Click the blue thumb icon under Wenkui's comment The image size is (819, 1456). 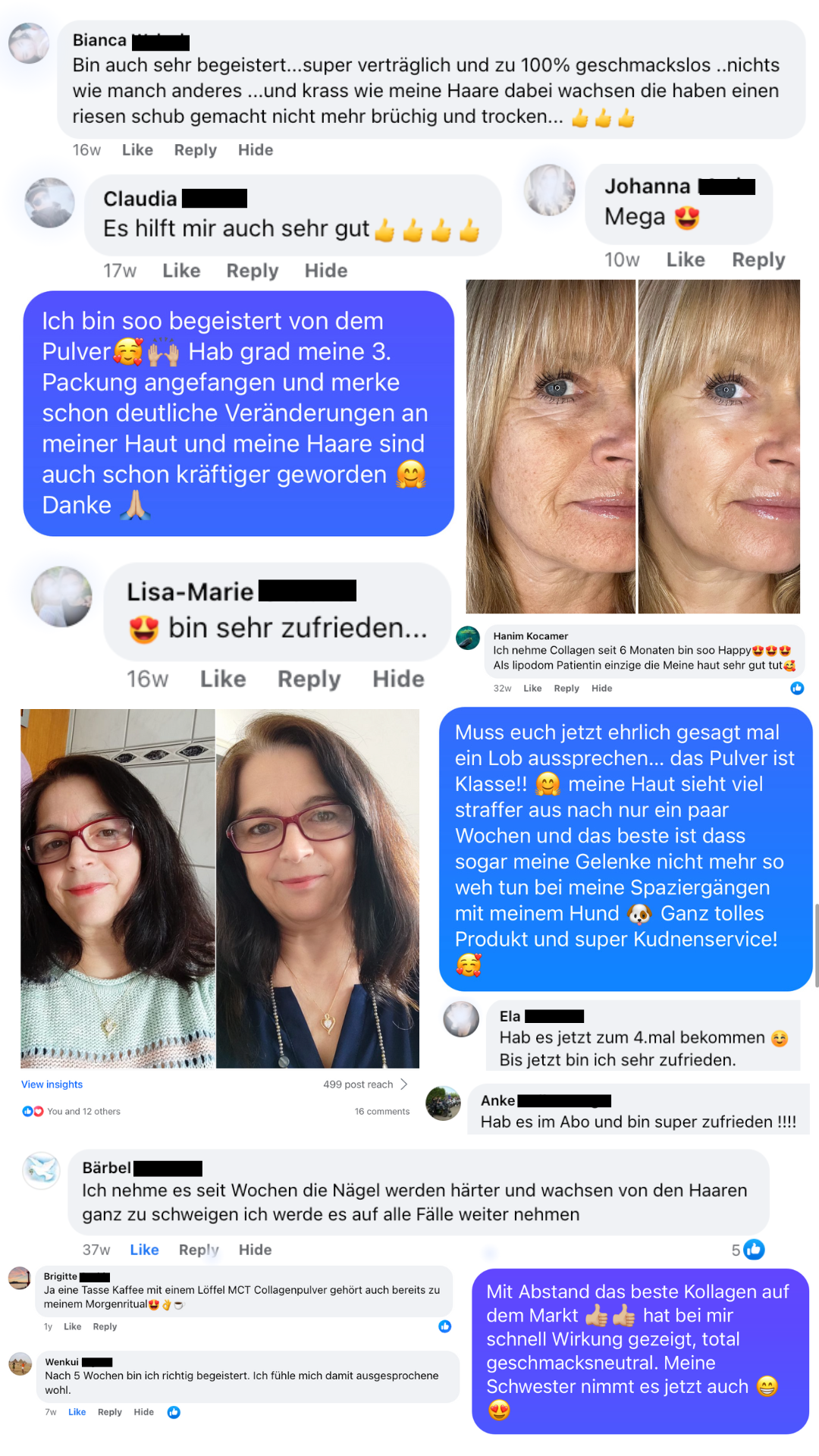(174, 1412)
